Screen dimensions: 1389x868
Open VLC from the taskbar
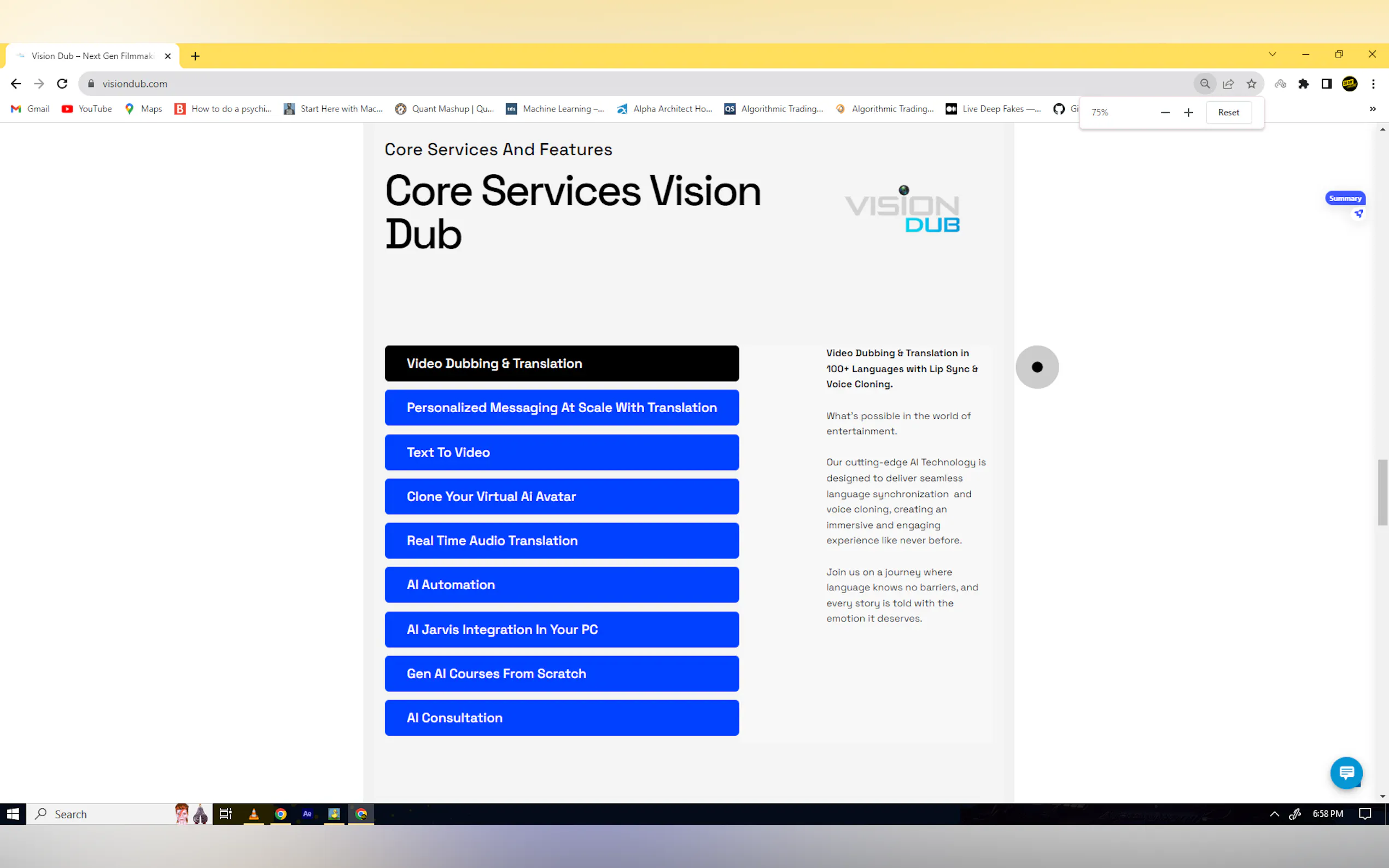tap(253, 814)
